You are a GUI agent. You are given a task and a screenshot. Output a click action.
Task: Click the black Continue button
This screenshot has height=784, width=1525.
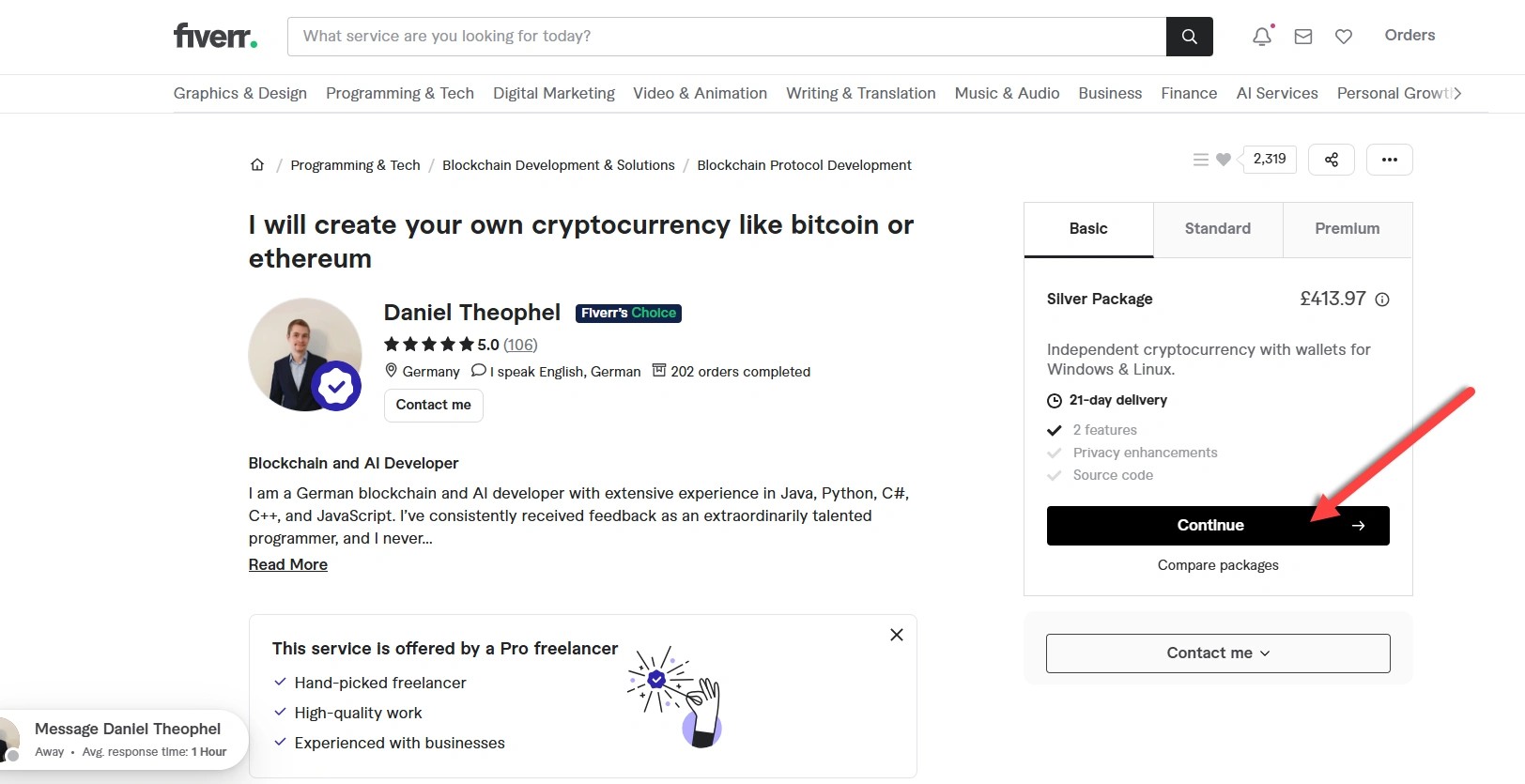tap(1218, 526)
